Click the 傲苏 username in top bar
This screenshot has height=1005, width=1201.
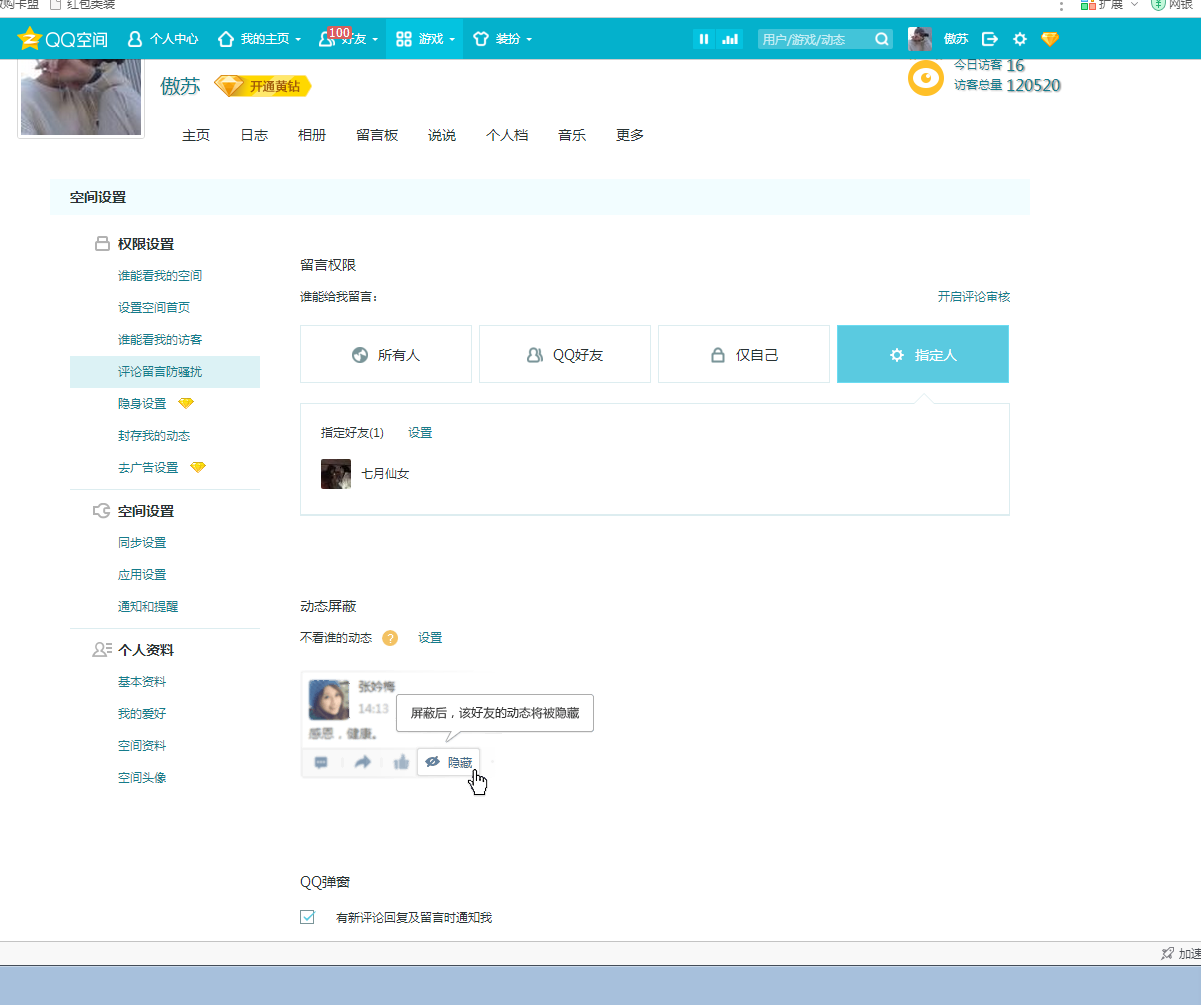coord(956,39)
